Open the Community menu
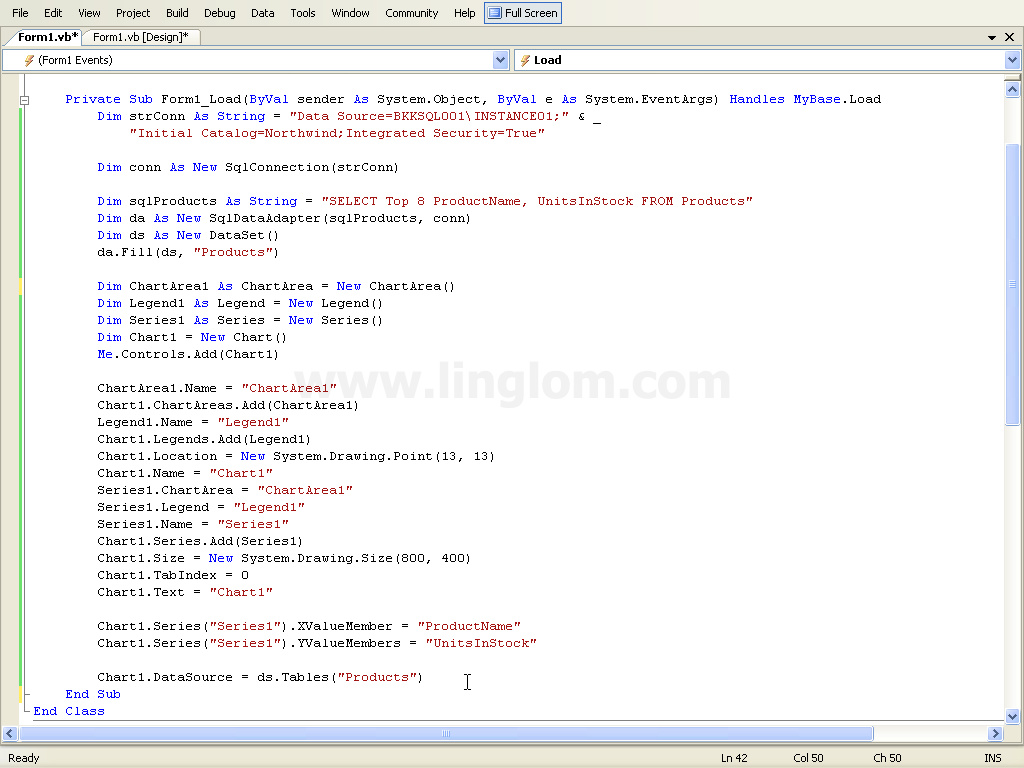The height and width of the screenshot is (768, 1024). pos(411,13)
